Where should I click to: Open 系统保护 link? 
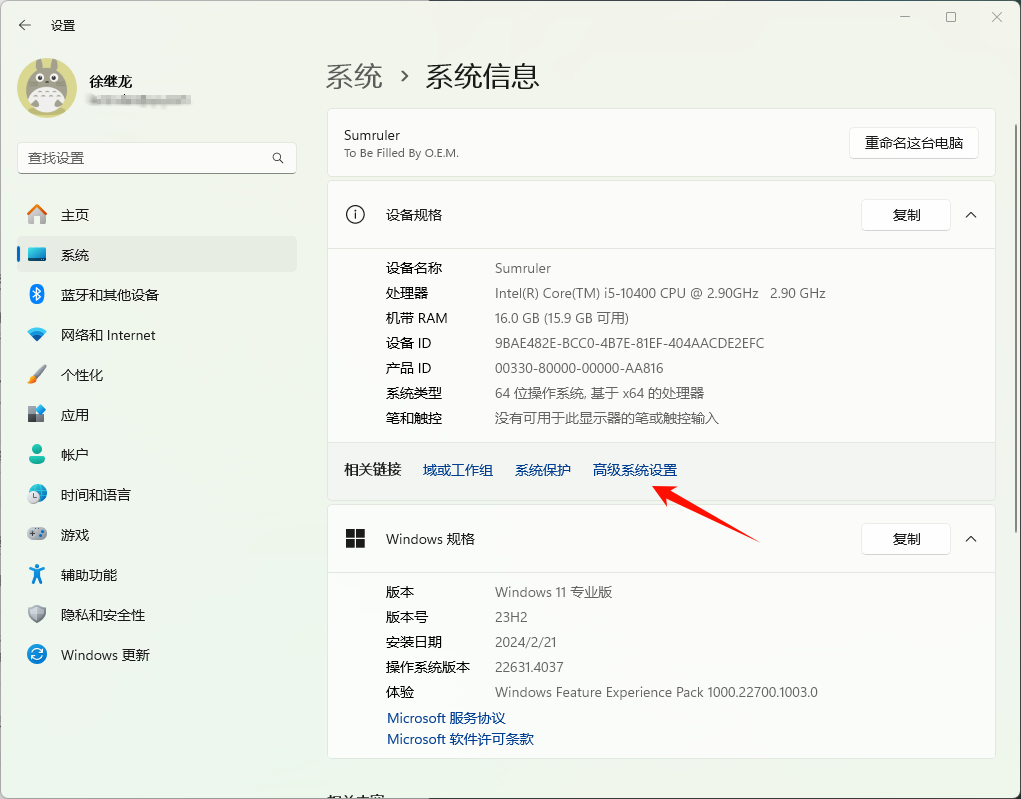pos(542,470)
